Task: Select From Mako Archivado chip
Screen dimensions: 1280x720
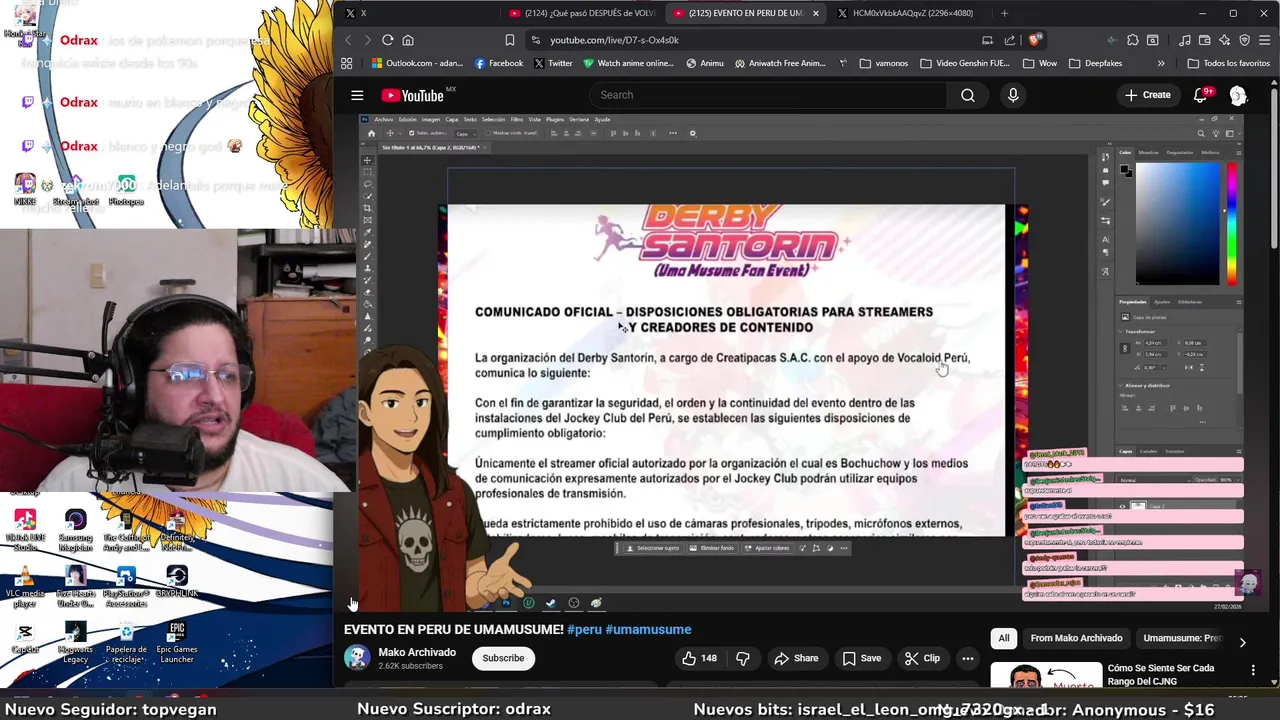Action: coord(1076,638)
